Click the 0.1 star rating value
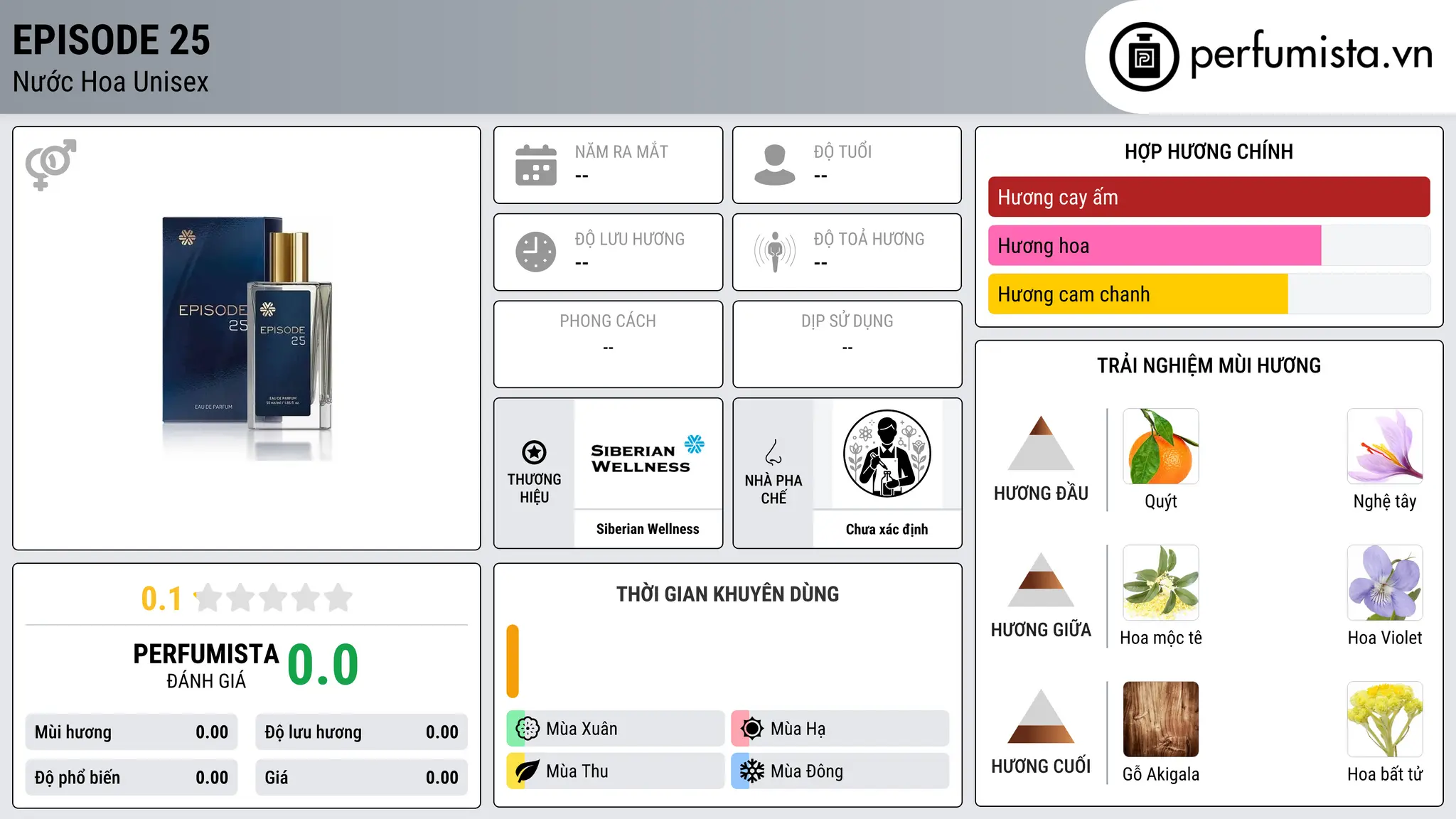 (x=161, y=599)
